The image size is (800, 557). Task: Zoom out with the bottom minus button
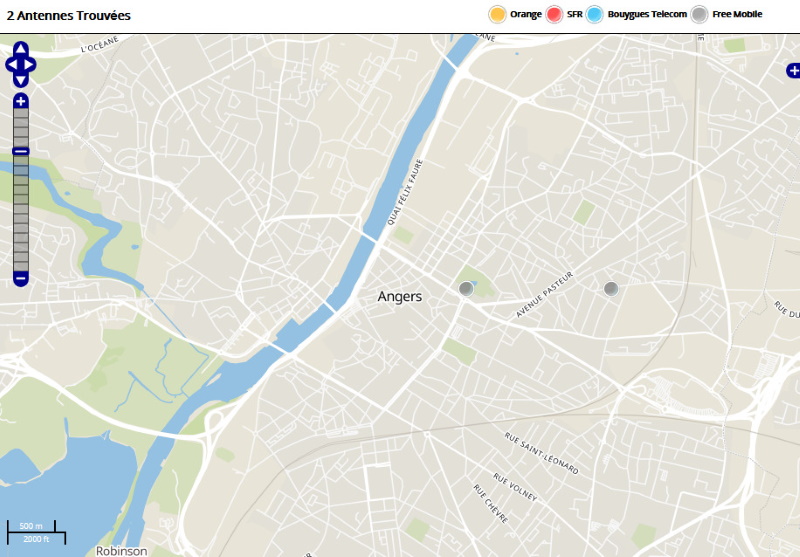pos(21,278)
